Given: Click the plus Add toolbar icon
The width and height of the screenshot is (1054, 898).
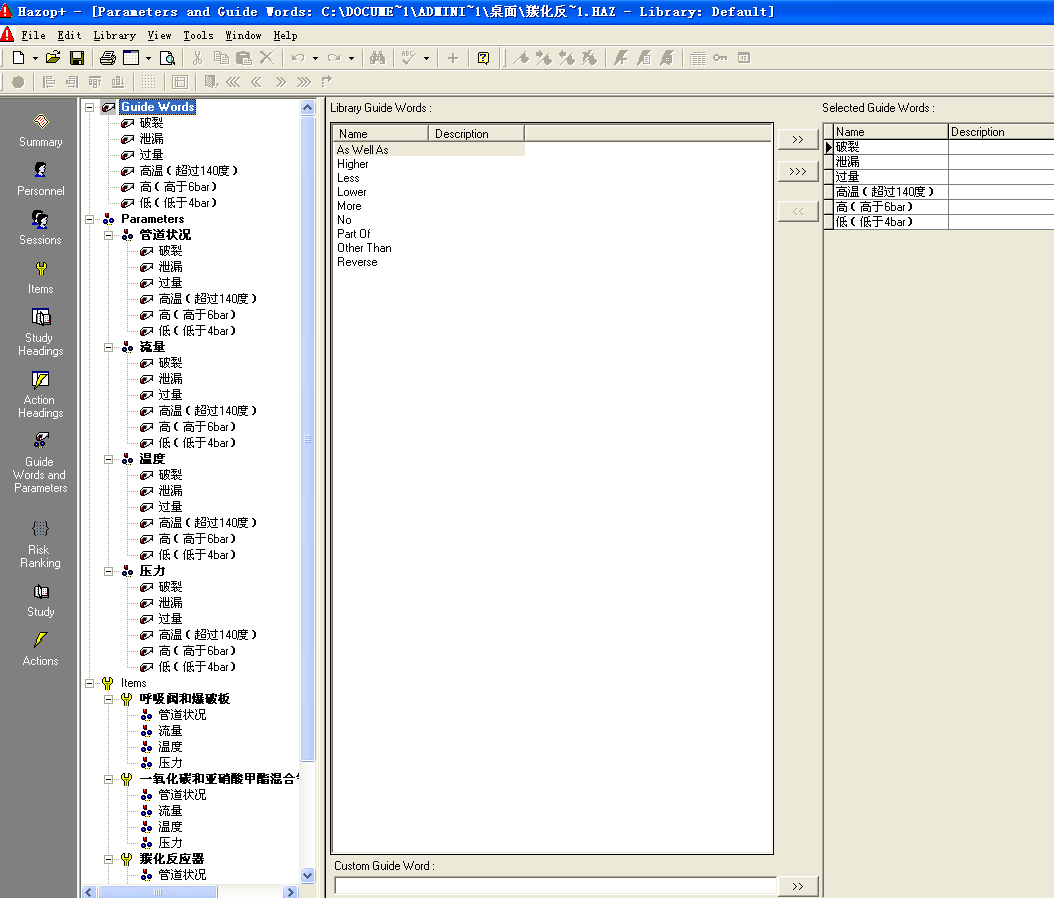Looking at the screenshot, I should coord(453,58).
